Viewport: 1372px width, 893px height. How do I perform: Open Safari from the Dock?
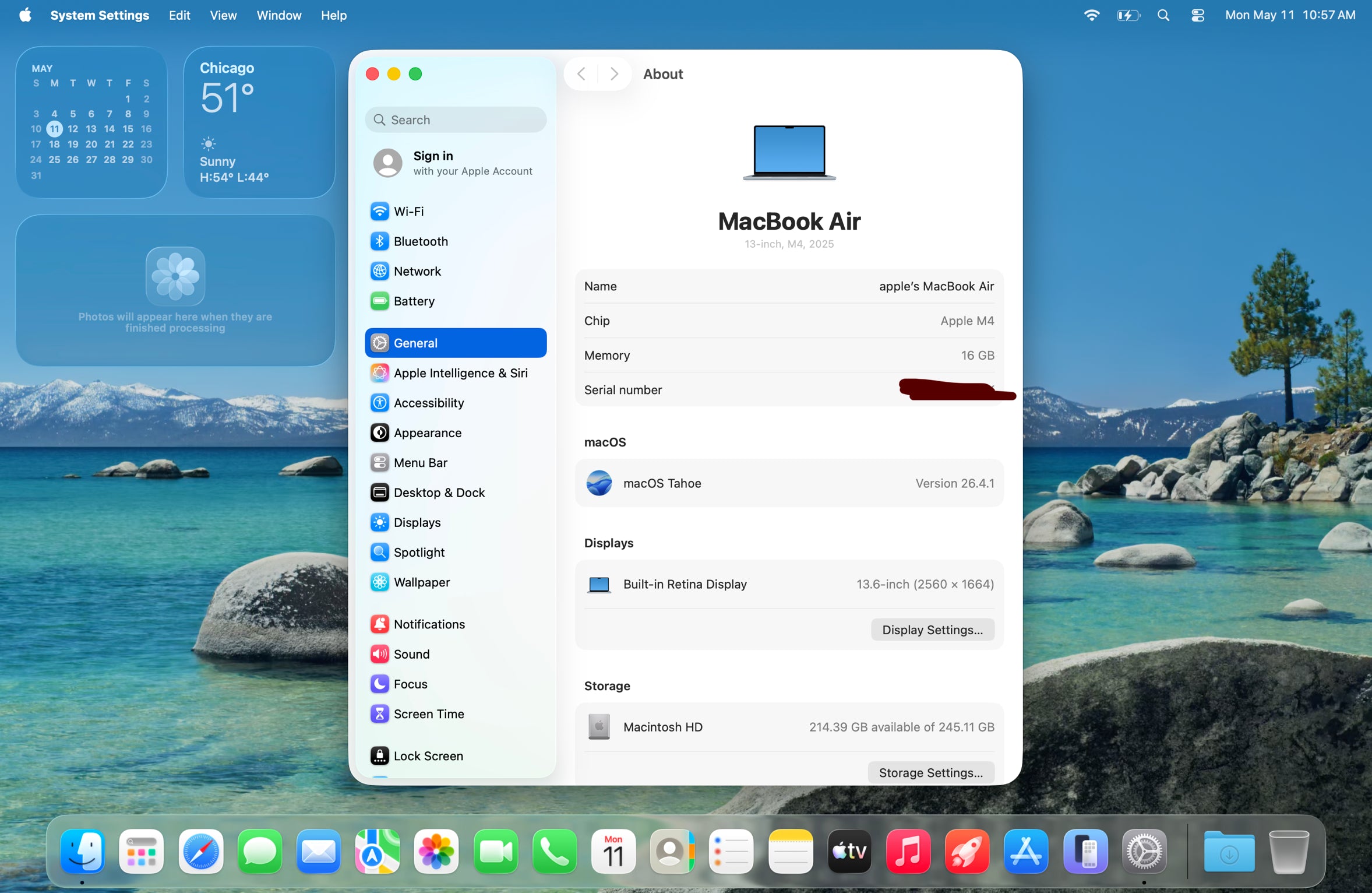(200, 851)
